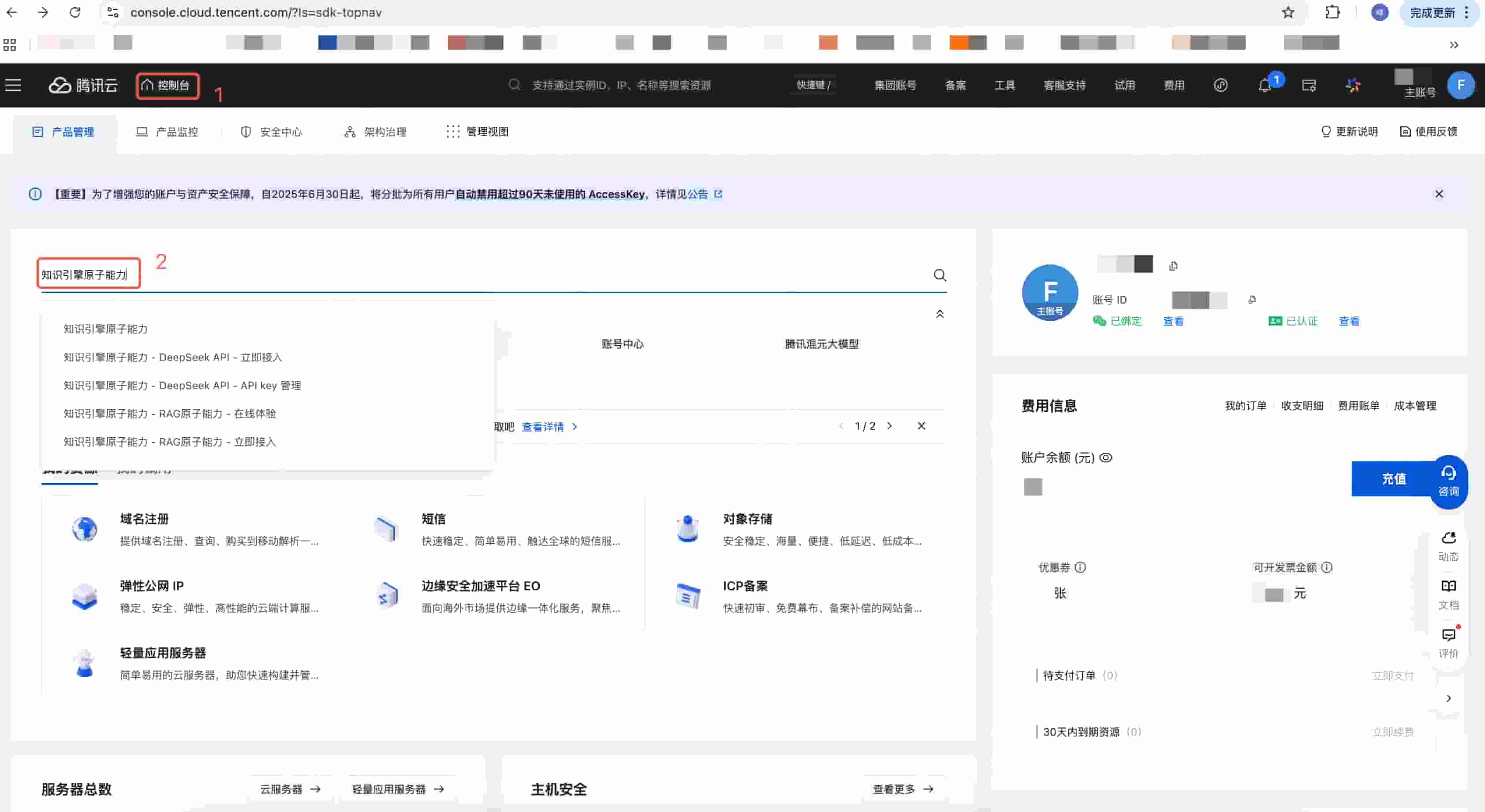This screenshot has height=812, width=1485.
Task: Open the 控制台 console home icon
Action: (x=167, y=85)
